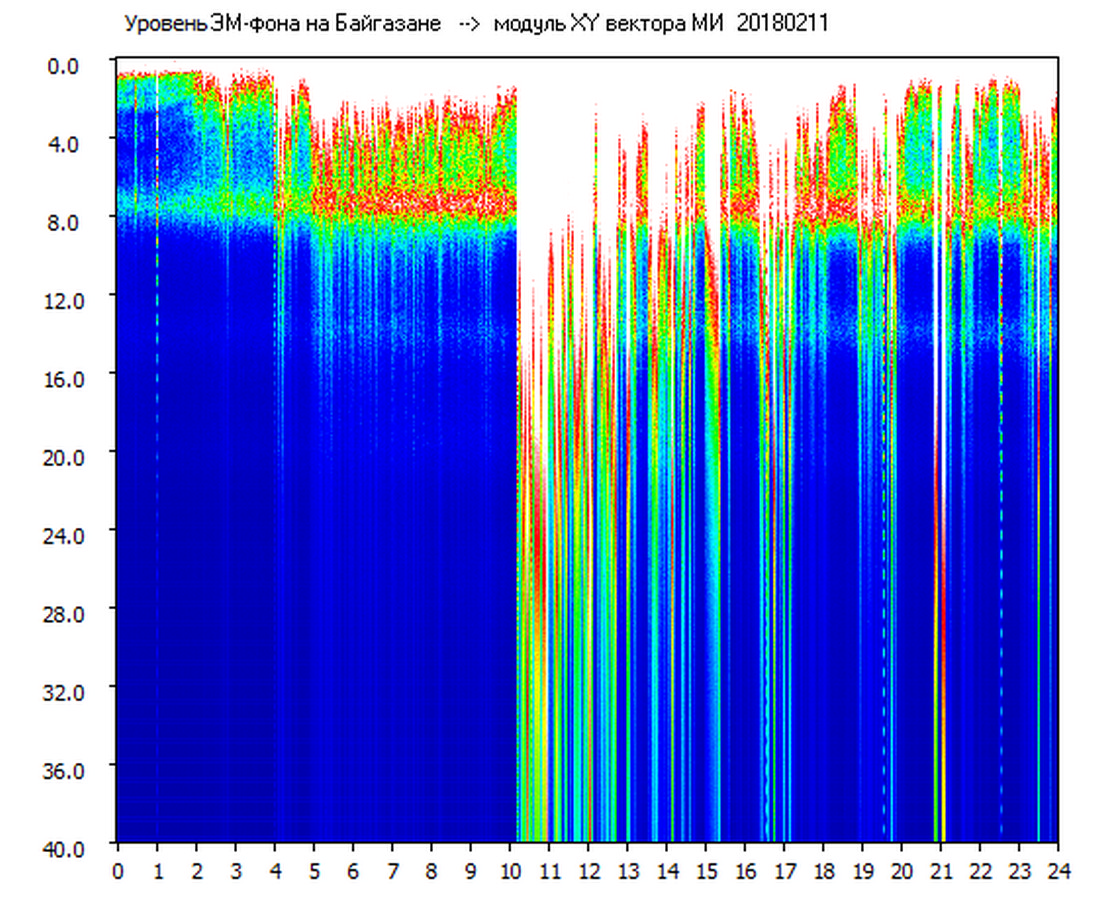Click the hour 12 tick label
This screenshot has height=900, width=1096.
click(x=588, y=871)
